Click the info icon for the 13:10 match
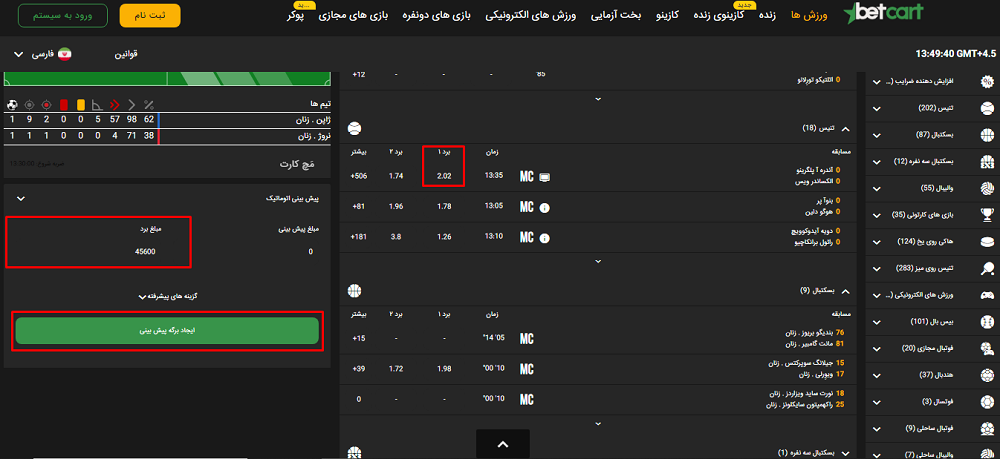 click(x=545, y=238)
